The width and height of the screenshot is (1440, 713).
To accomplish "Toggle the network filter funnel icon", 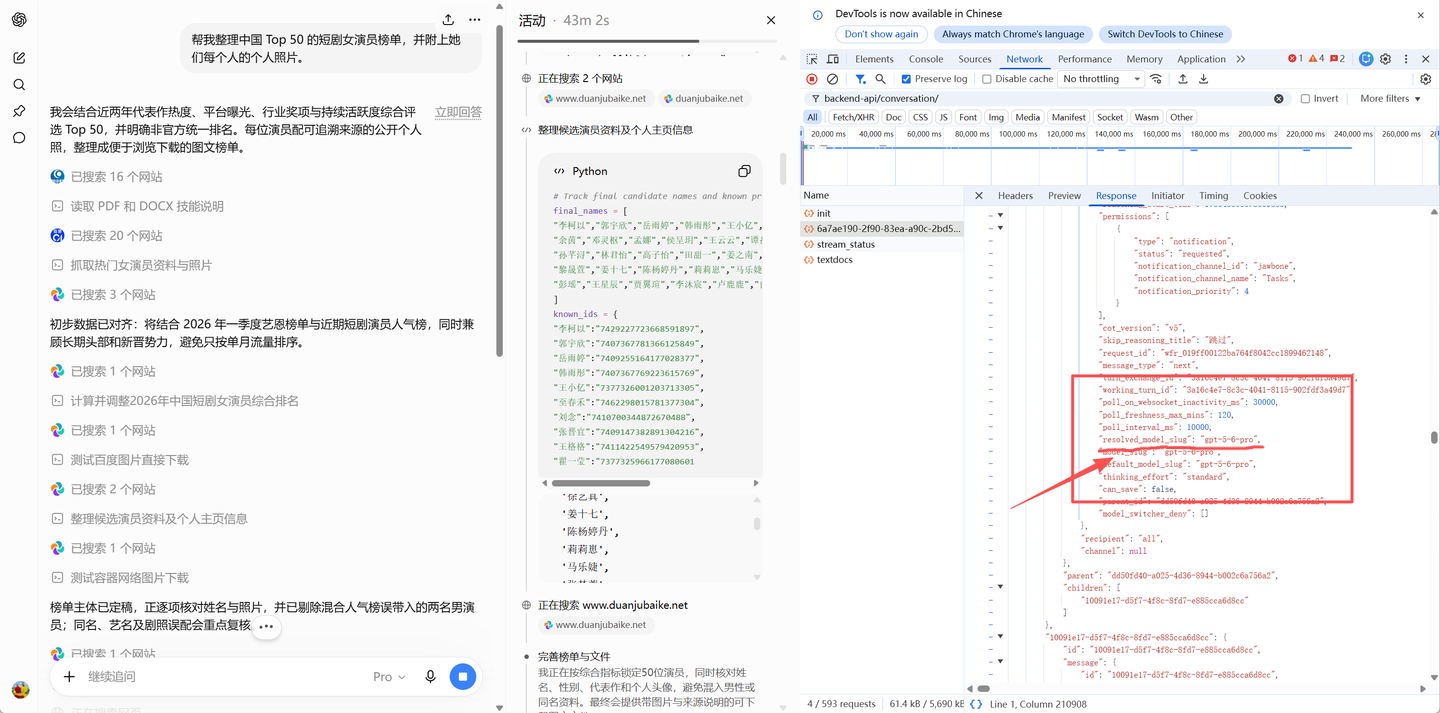I will 860,79.
